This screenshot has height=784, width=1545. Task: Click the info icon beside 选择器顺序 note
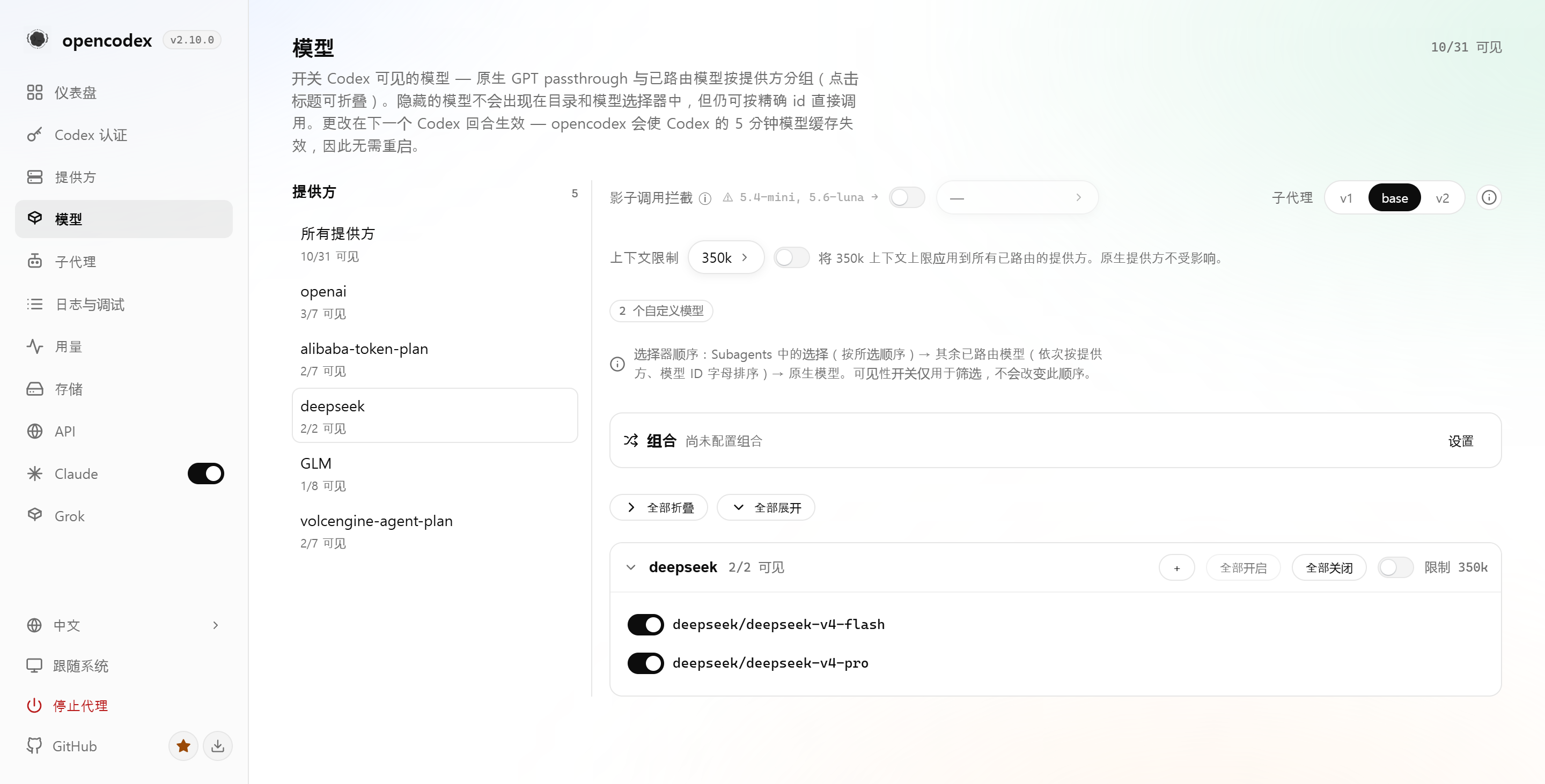617,364
